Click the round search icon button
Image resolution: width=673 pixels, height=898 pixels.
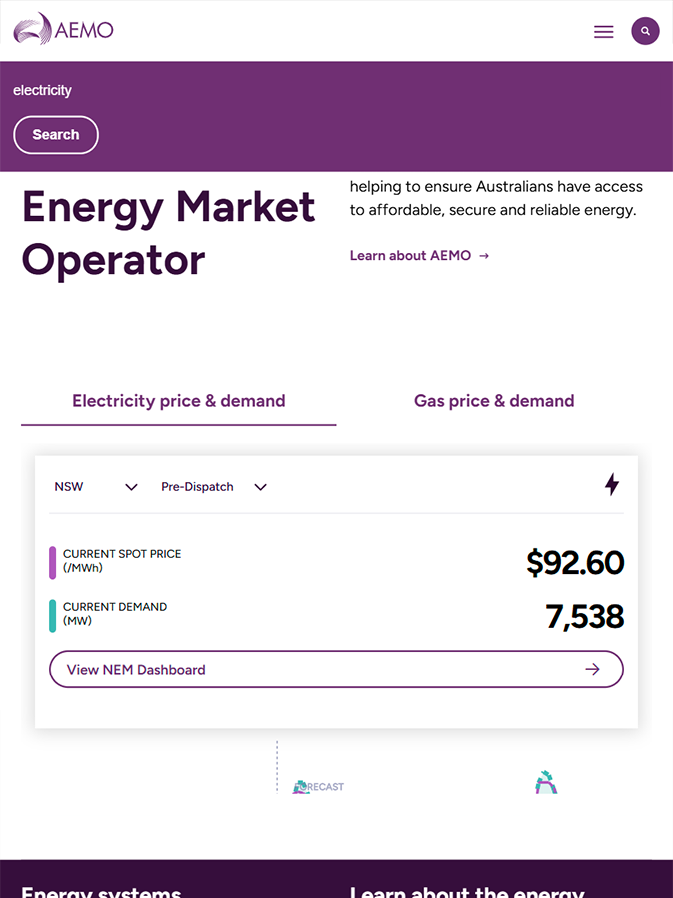point(645,31)
